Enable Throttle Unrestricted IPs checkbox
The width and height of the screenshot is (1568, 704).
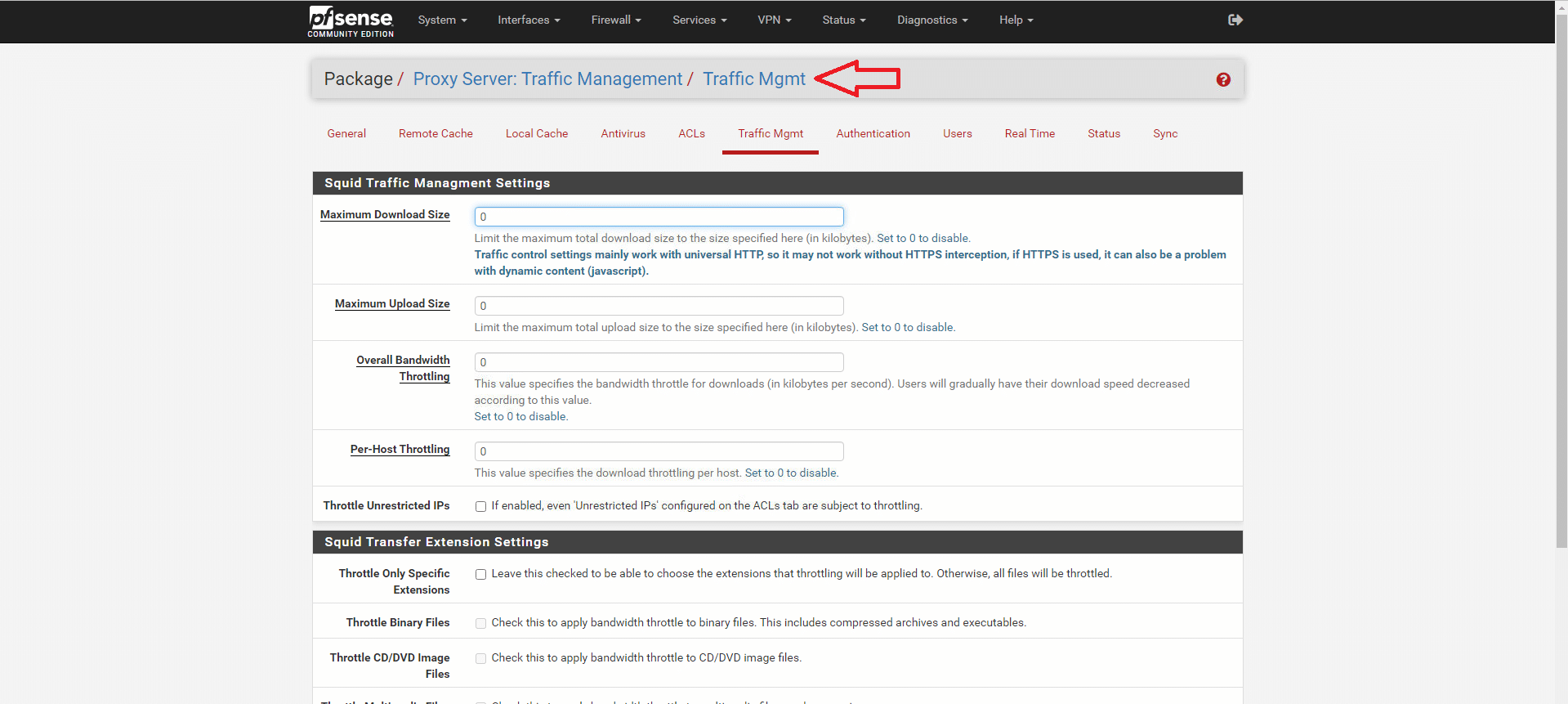point(480,506)
